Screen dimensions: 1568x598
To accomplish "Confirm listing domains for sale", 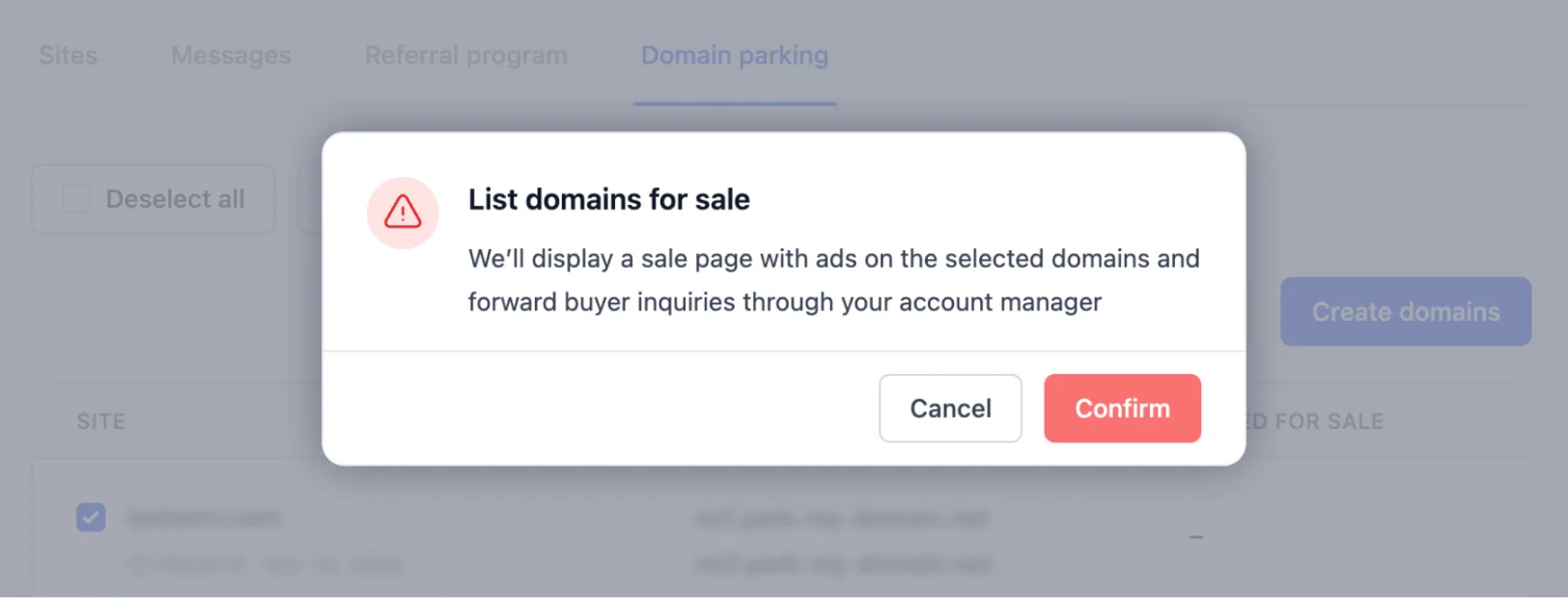I will (x=1122, y=409).
